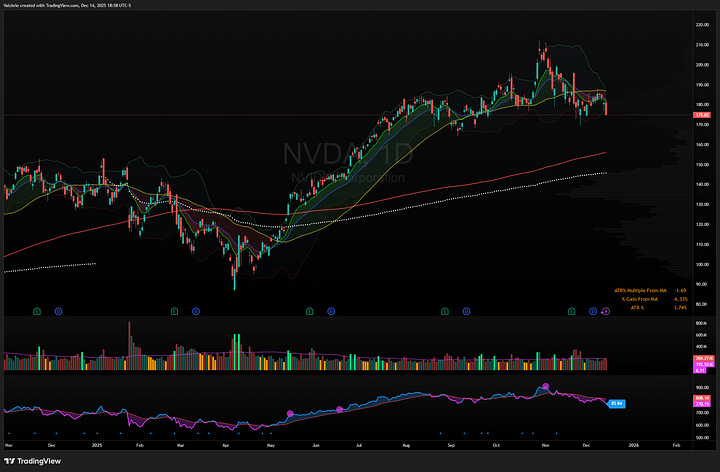Click the Oct label on time axis
Viewport: 720px width, 472px height.
click(x=496, y=445)
